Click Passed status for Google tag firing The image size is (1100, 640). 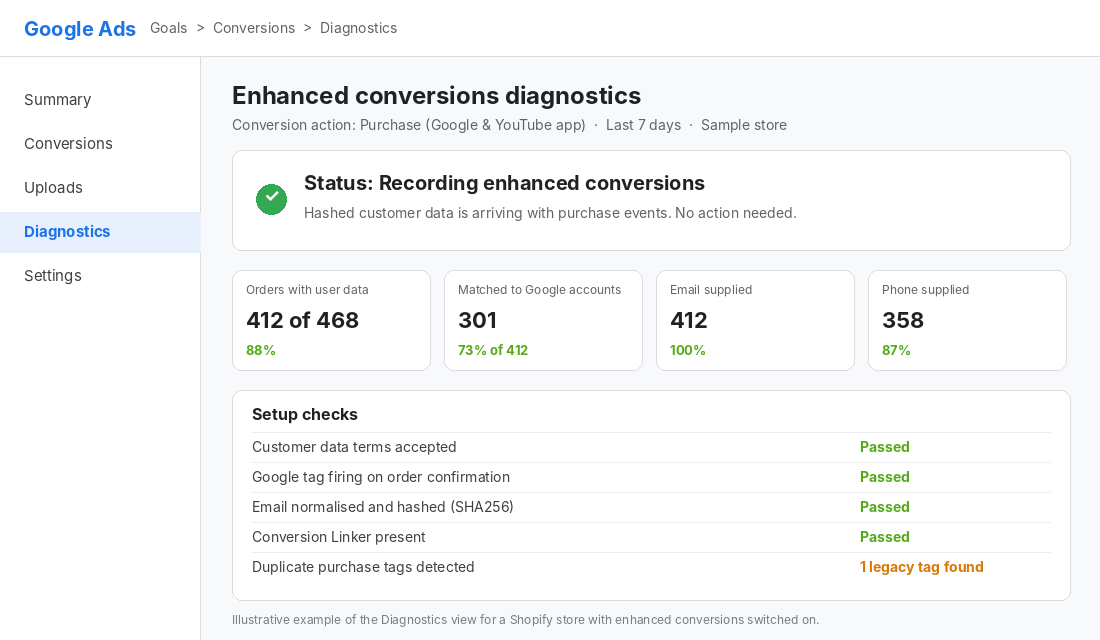coord(885,477)
